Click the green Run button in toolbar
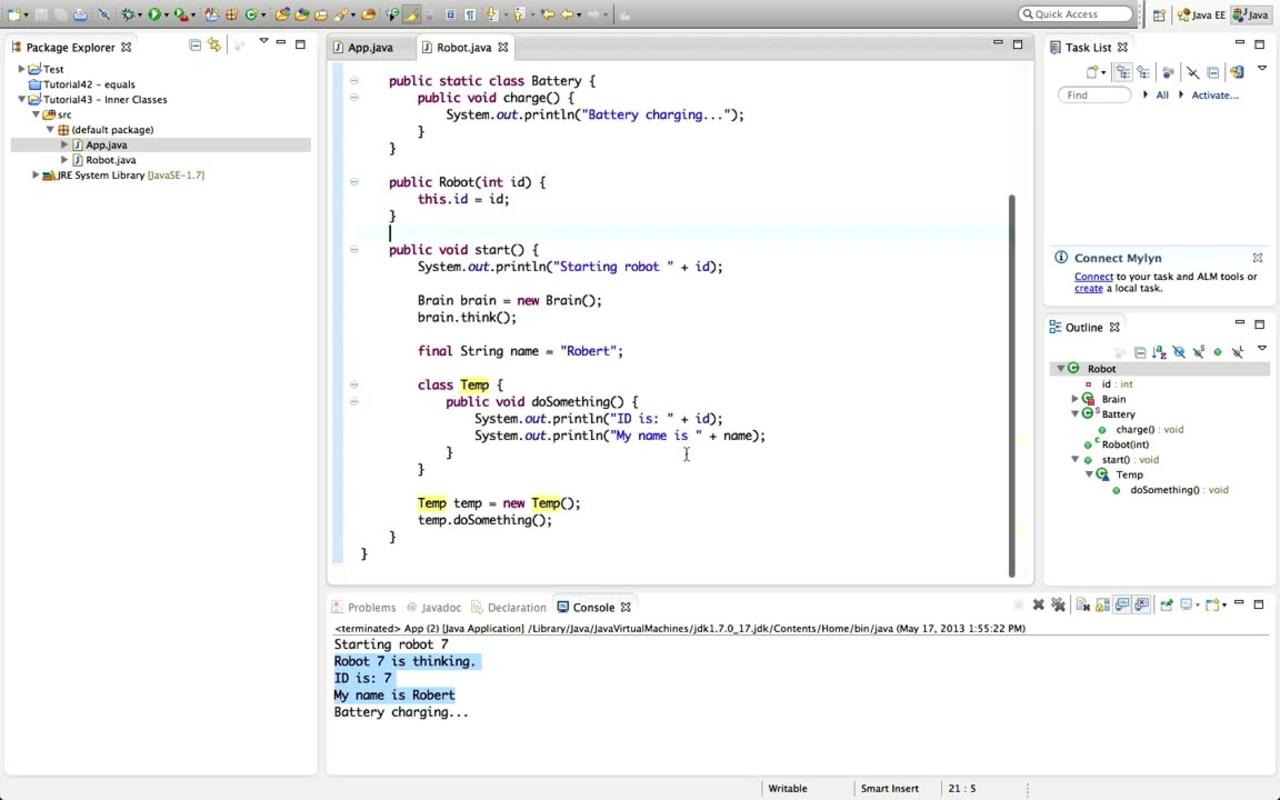 pos(154,14)
